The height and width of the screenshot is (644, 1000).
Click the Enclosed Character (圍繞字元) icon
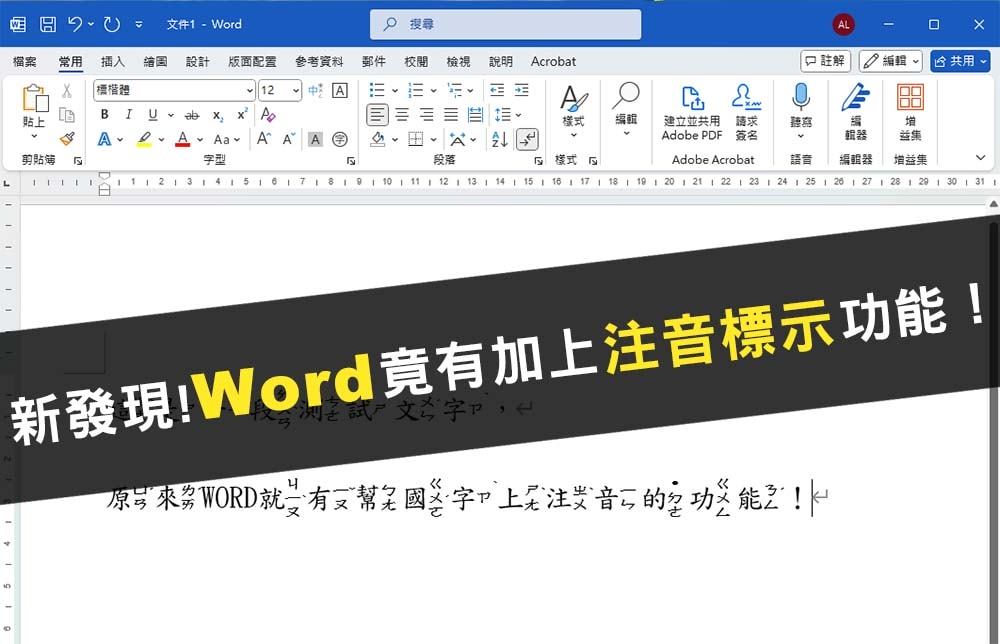(x=340, y=139)
